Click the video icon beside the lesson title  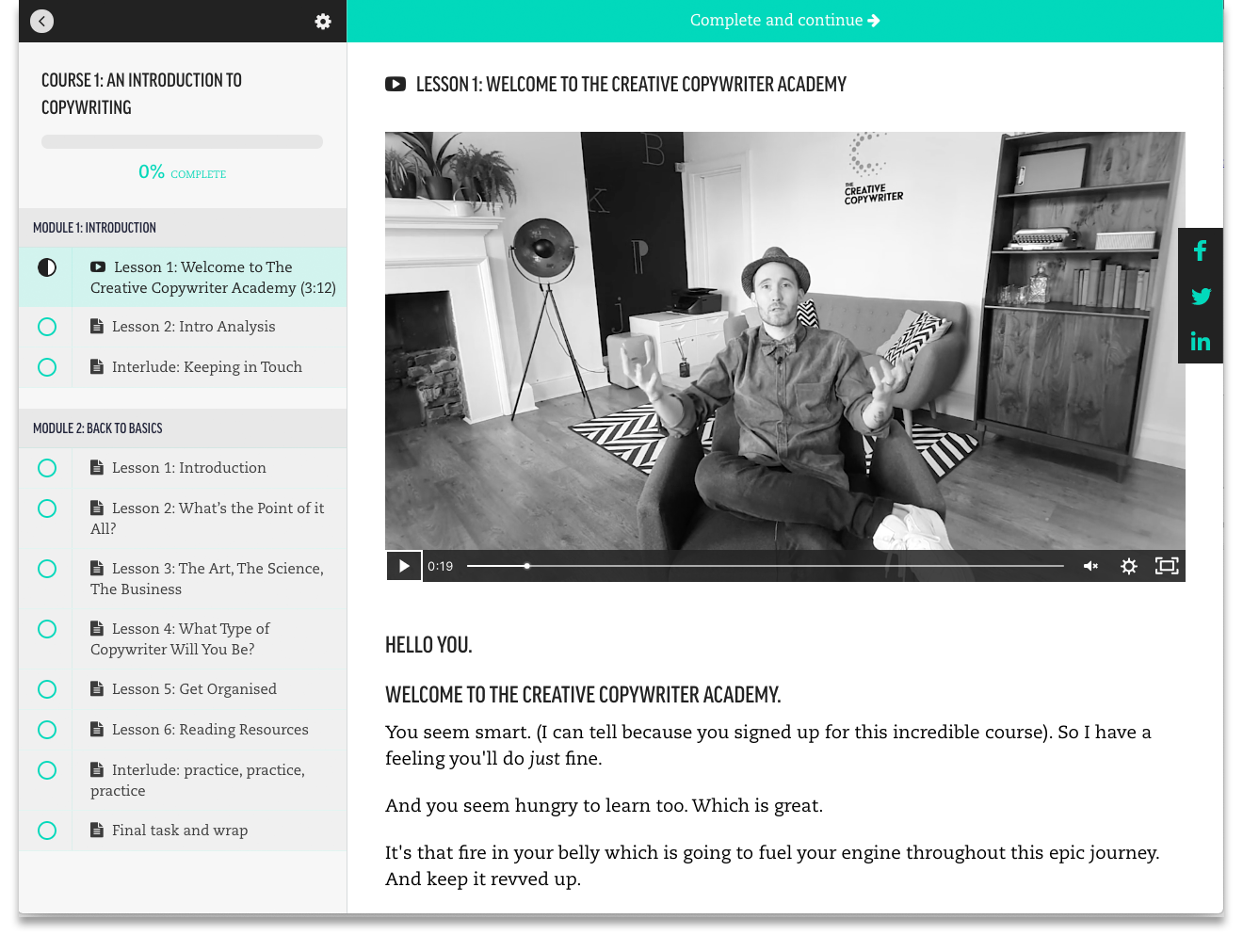[x=395, y=85]
